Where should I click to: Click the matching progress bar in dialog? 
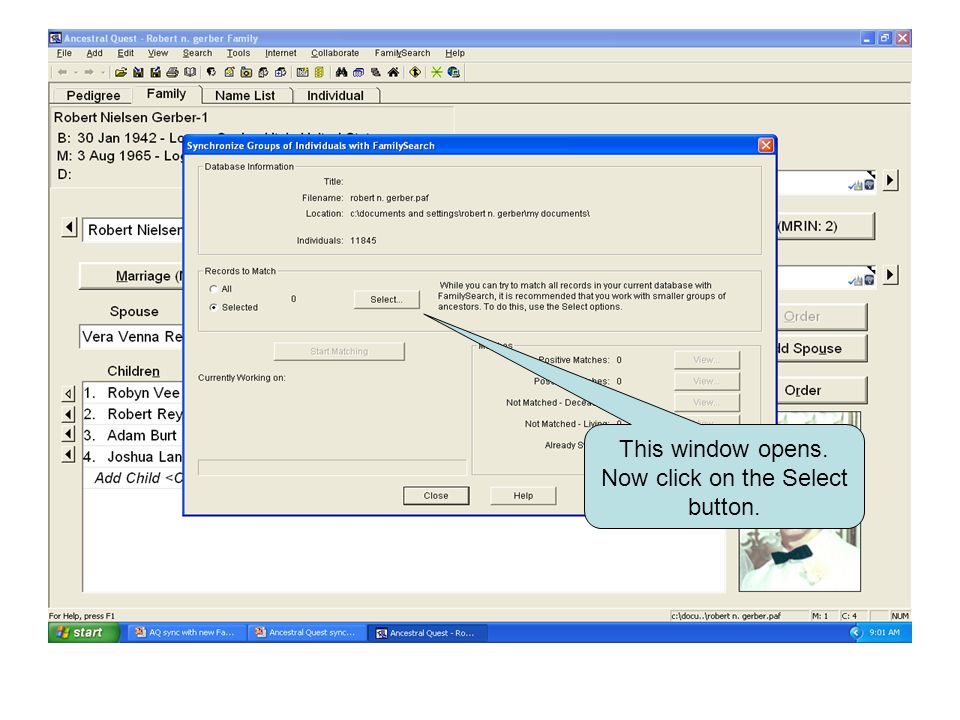(332, 468)
